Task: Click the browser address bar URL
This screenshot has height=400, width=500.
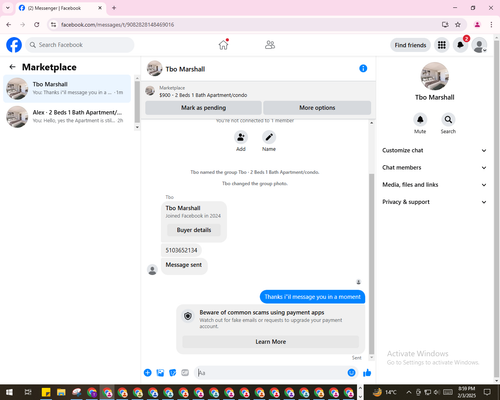Action: [117, 25]
